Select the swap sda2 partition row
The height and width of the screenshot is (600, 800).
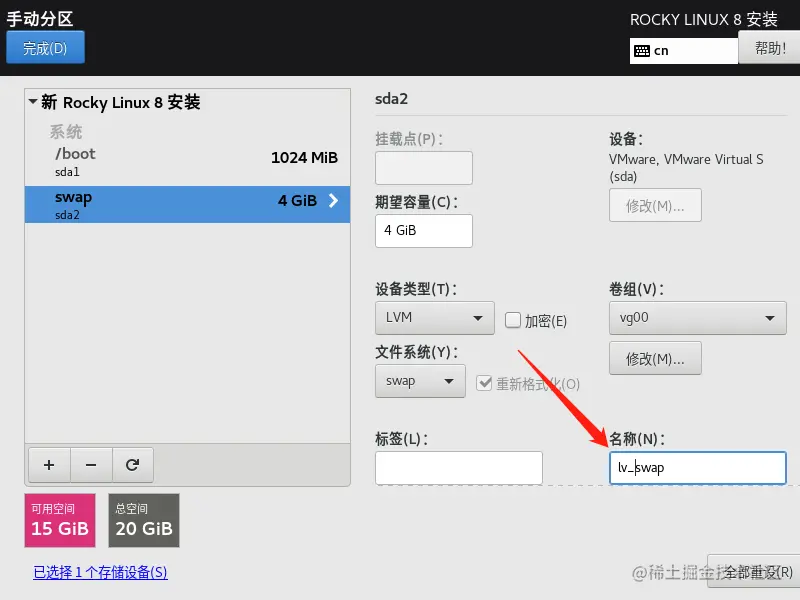[x=187, y=204]
